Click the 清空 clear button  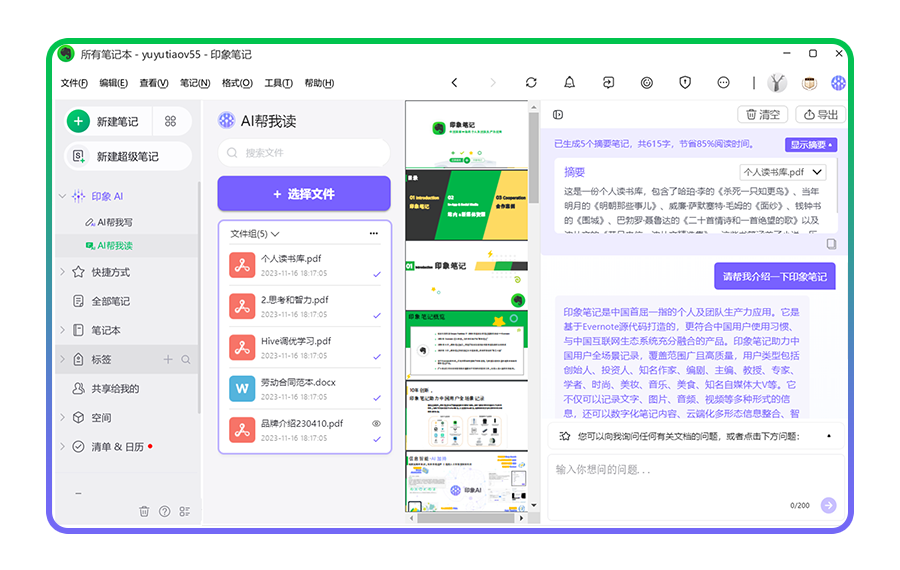click(x=763, y=114)
